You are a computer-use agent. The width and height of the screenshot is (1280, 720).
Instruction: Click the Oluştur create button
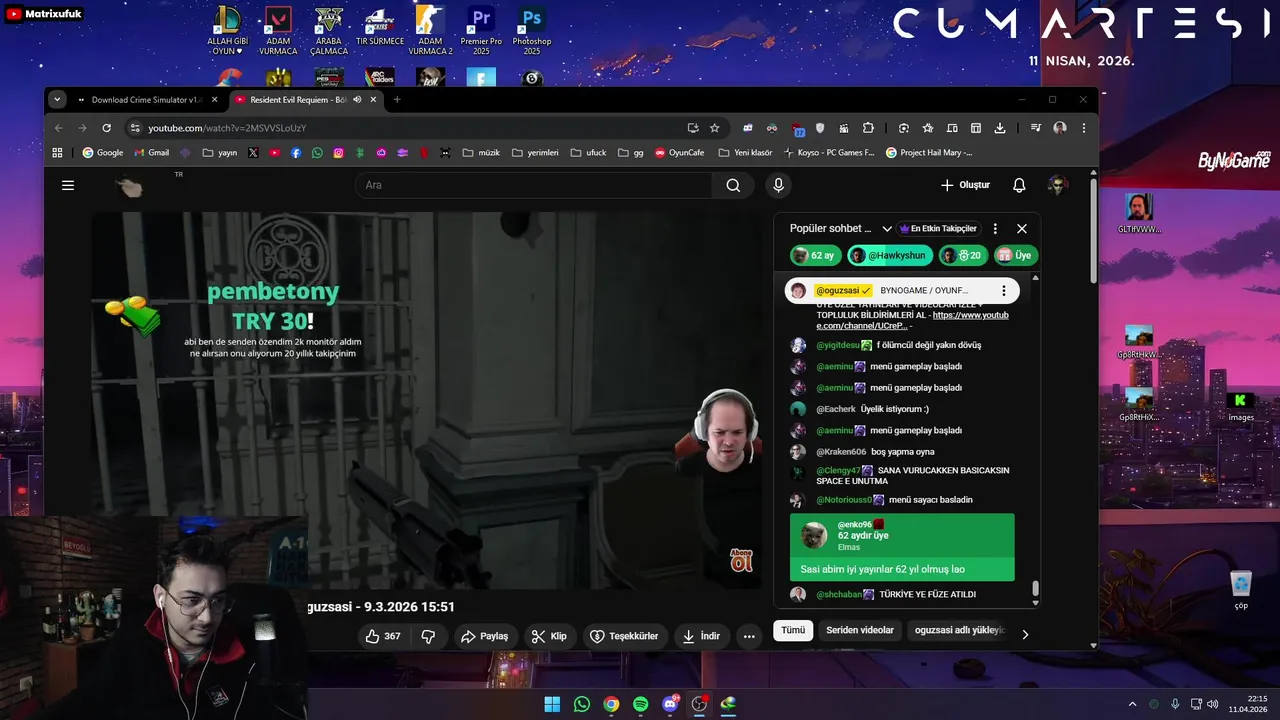pos(965,185)
